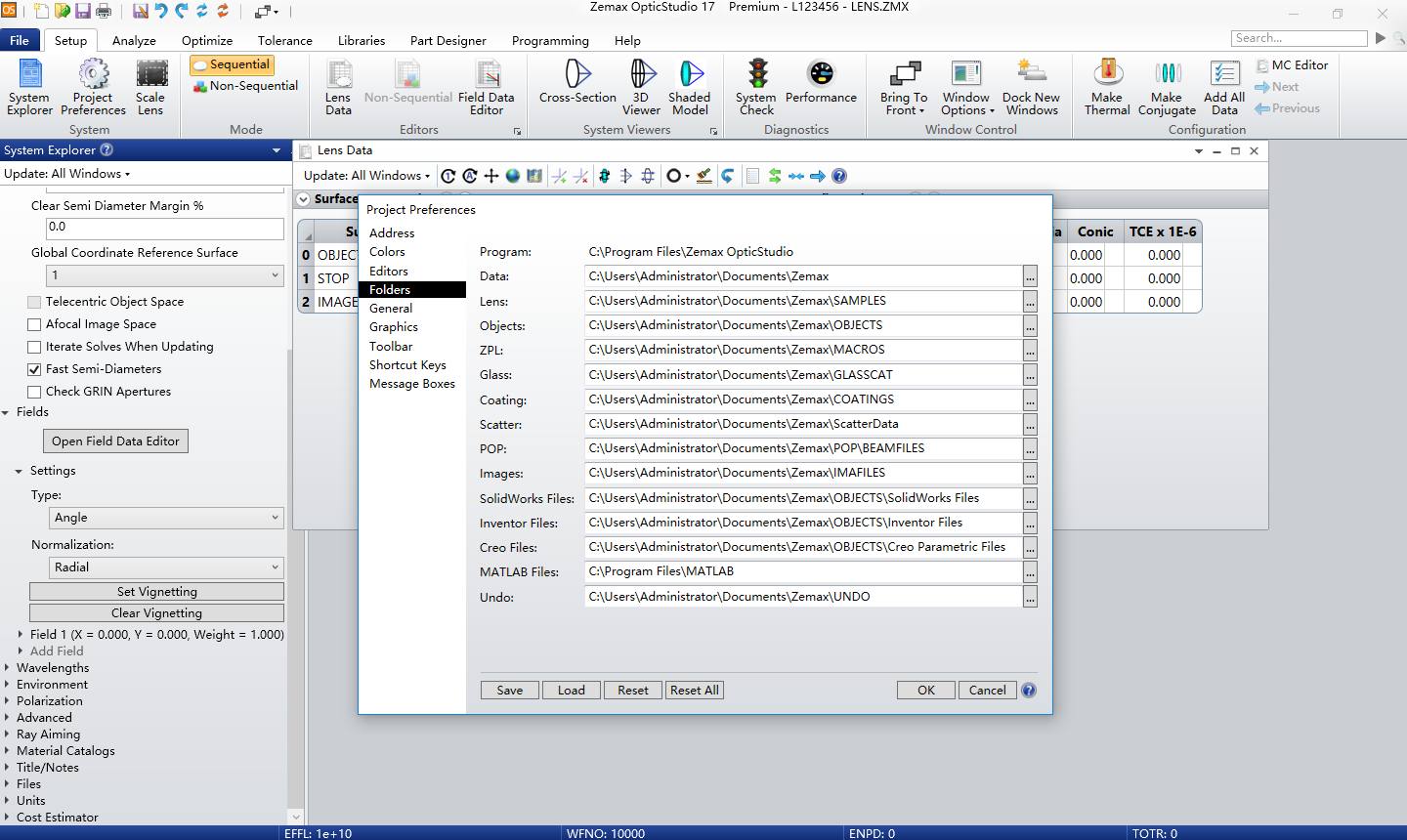
Task: Click the Redo arrow icon
Action: tap(182, 11)
